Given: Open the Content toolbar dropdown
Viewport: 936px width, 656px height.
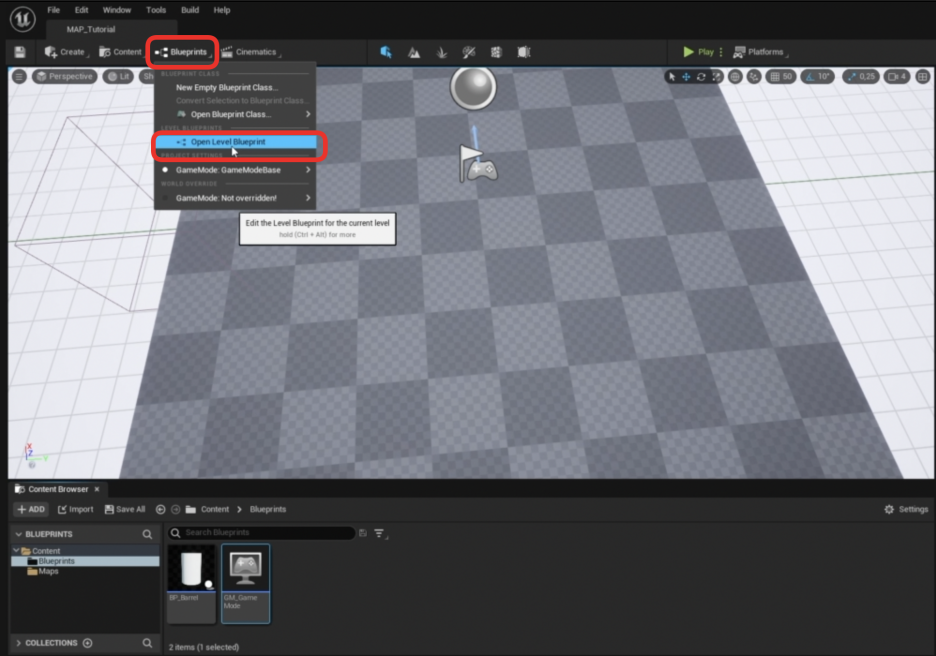Looking at the screenshot, I should point(121,53).
